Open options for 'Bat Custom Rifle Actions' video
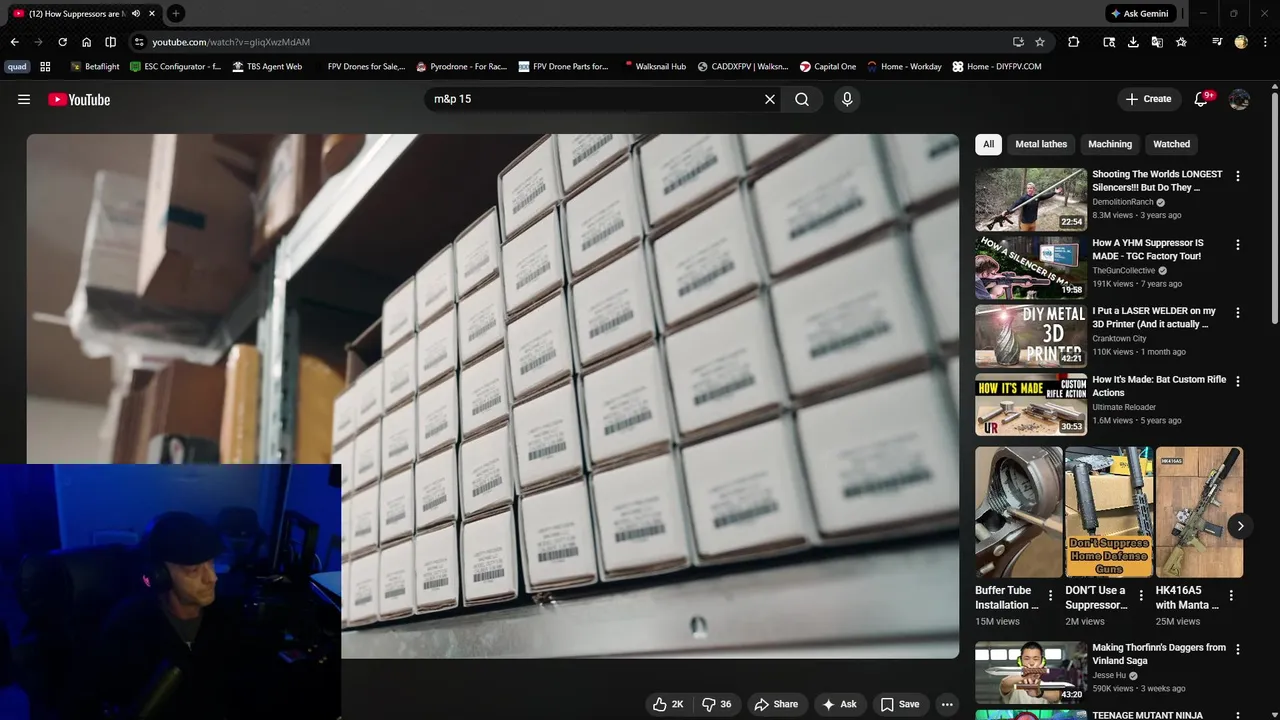The image size is (1280, 720). tap(1238, 382)
